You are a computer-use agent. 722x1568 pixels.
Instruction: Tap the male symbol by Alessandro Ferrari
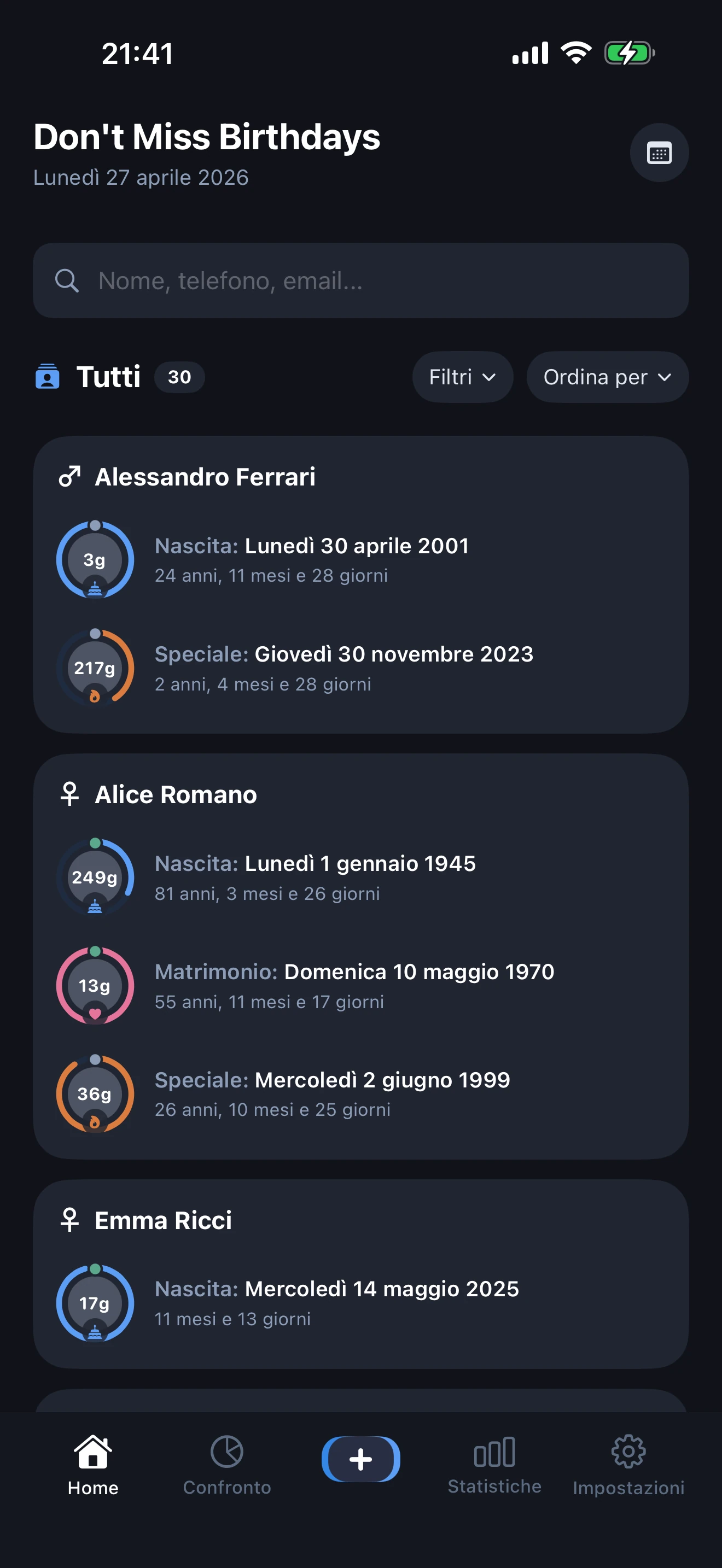tap(69, 477)
